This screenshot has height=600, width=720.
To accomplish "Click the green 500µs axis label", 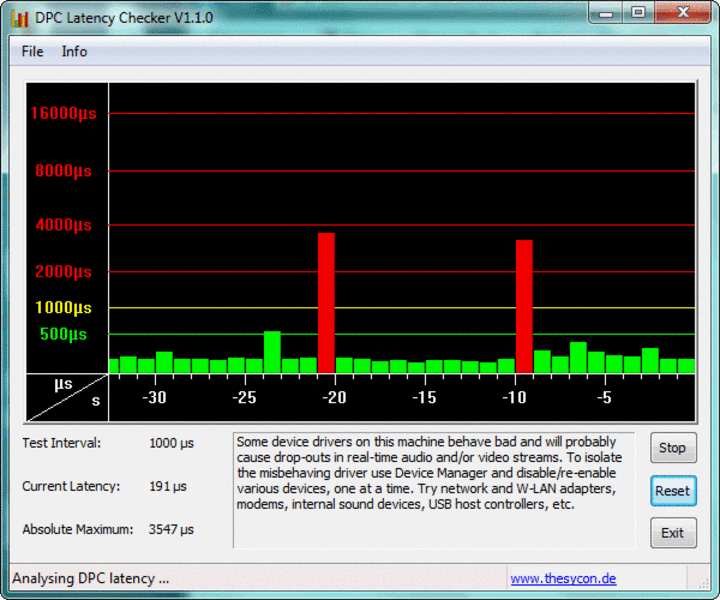I will [63, 334].
